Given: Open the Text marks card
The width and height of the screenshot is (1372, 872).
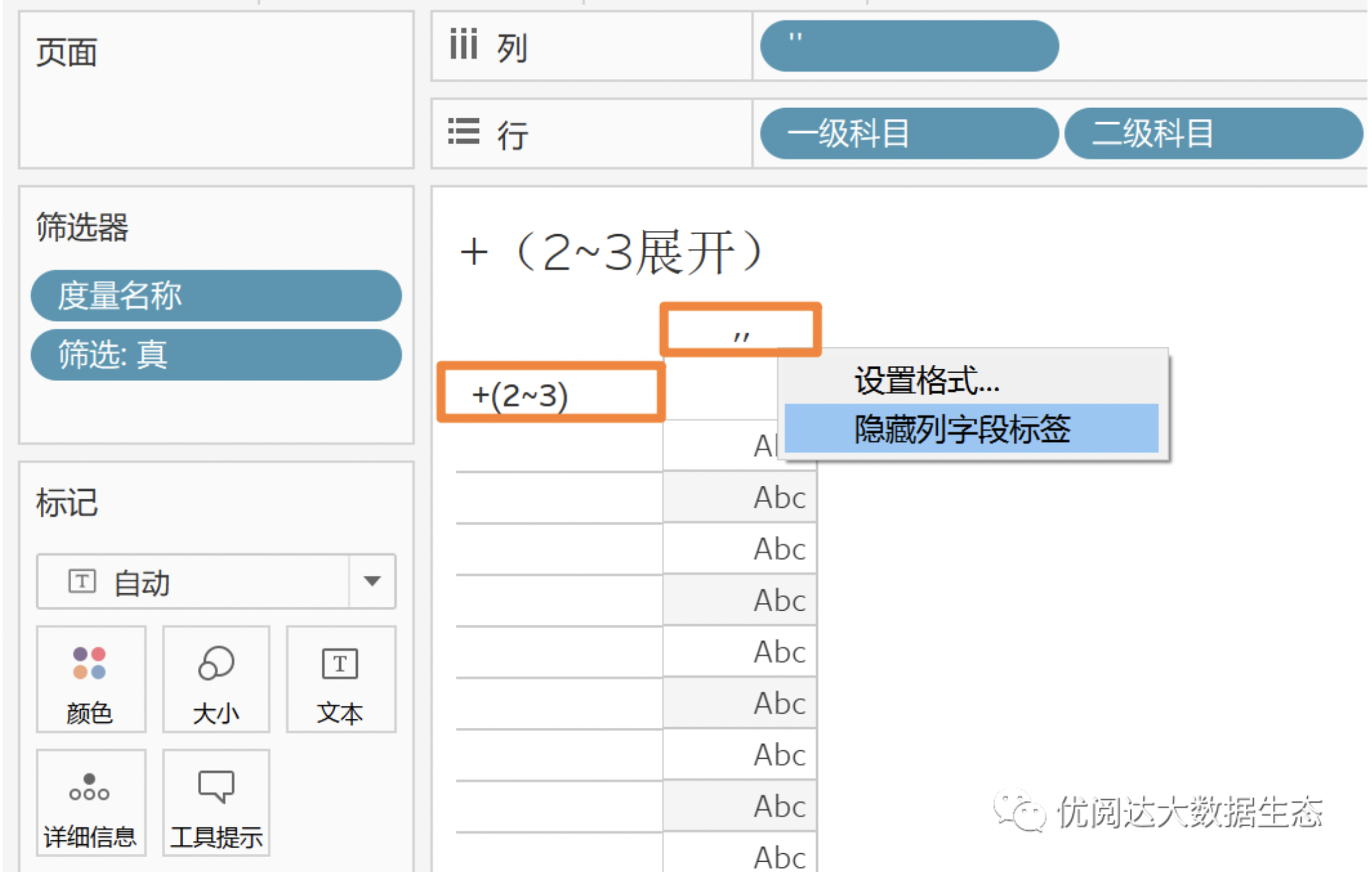Looking at the screenshot, I should pos(340,679).
